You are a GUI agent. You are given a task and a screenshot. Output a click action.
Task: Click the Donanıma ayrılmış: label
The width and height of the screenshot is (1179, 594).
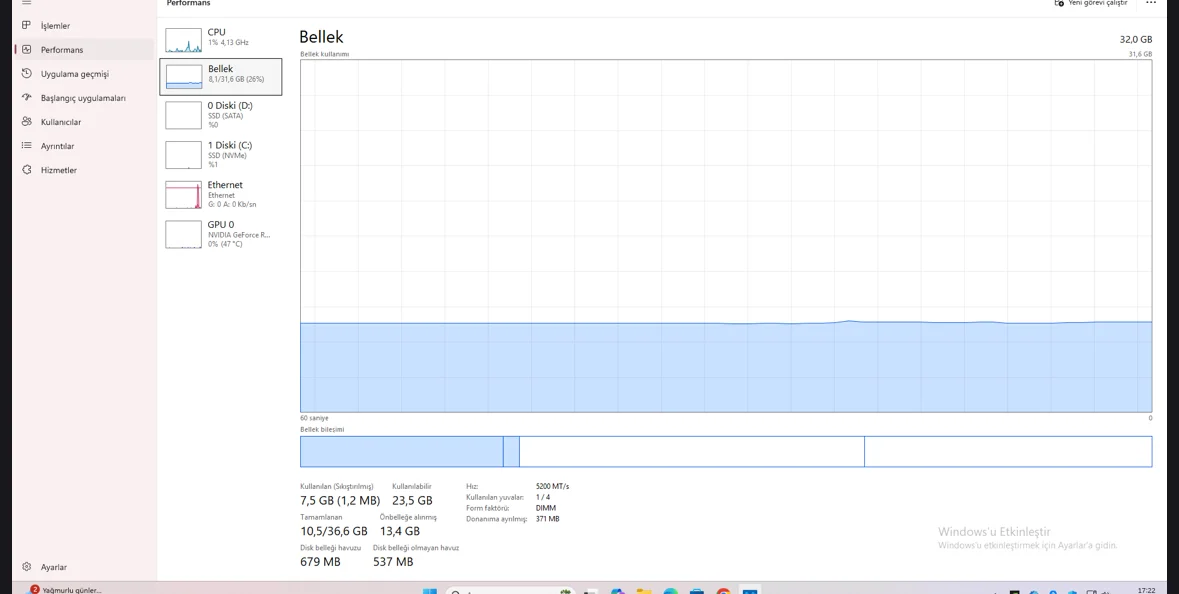click(x=496, y=519)
